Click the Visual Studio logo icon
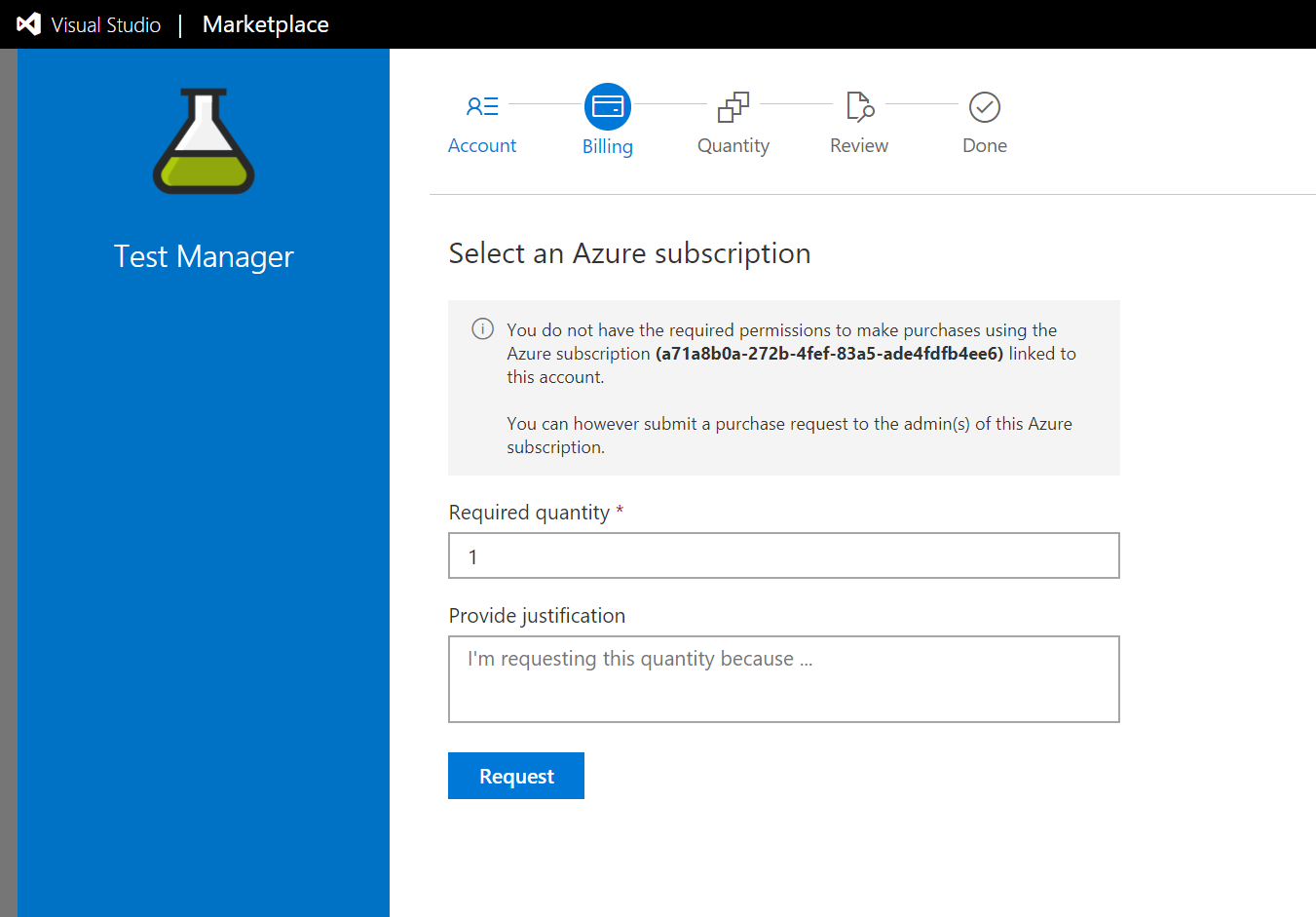Image resolution: width=1316 pixels, height=917 pixels. point(29,24)
